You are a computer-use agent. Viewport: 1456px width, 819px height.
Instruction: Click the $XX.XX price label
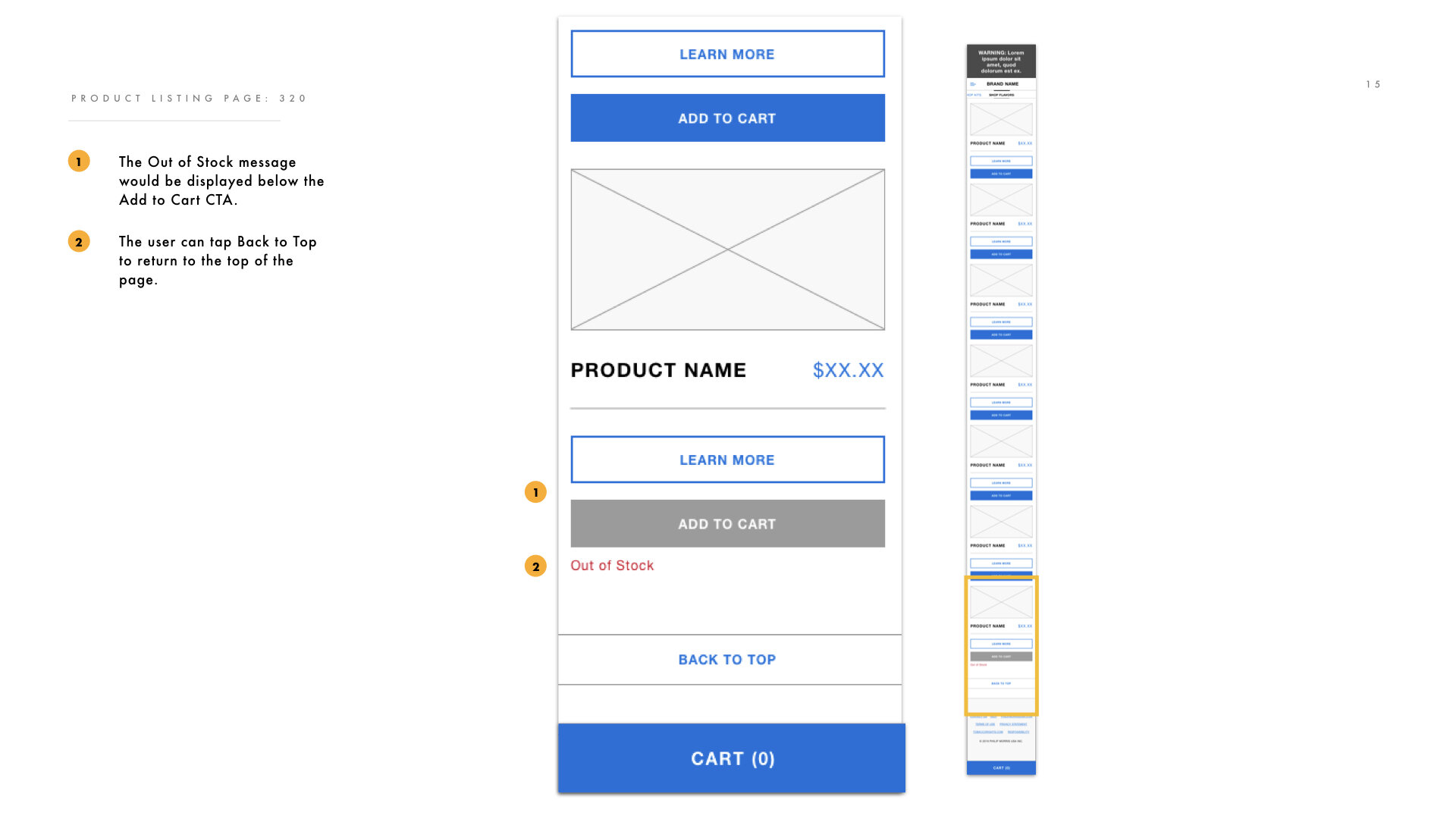(848, 370)
